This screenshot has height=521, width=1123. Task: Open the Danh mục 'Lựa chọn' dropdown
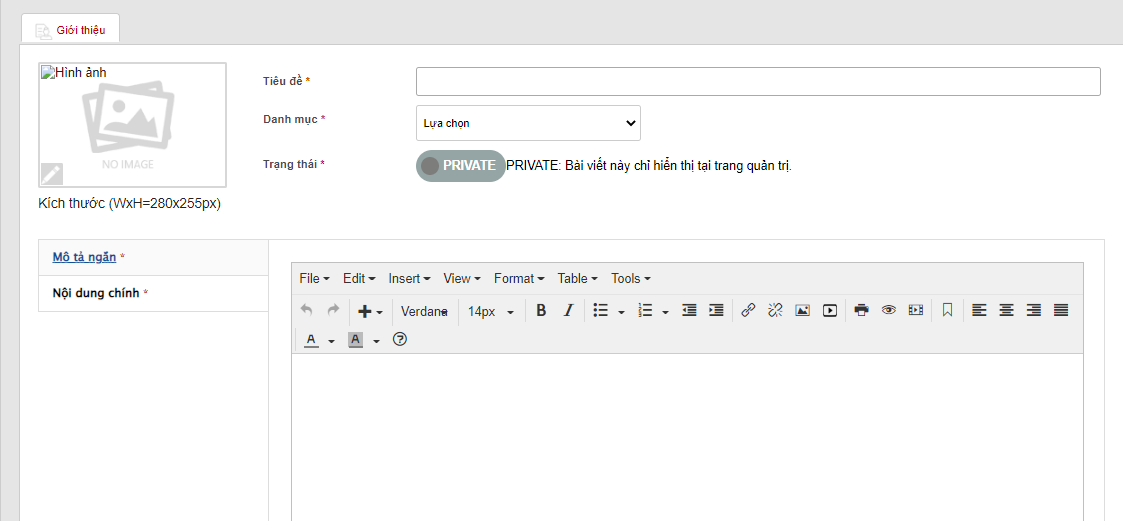[x=529, y=123]
